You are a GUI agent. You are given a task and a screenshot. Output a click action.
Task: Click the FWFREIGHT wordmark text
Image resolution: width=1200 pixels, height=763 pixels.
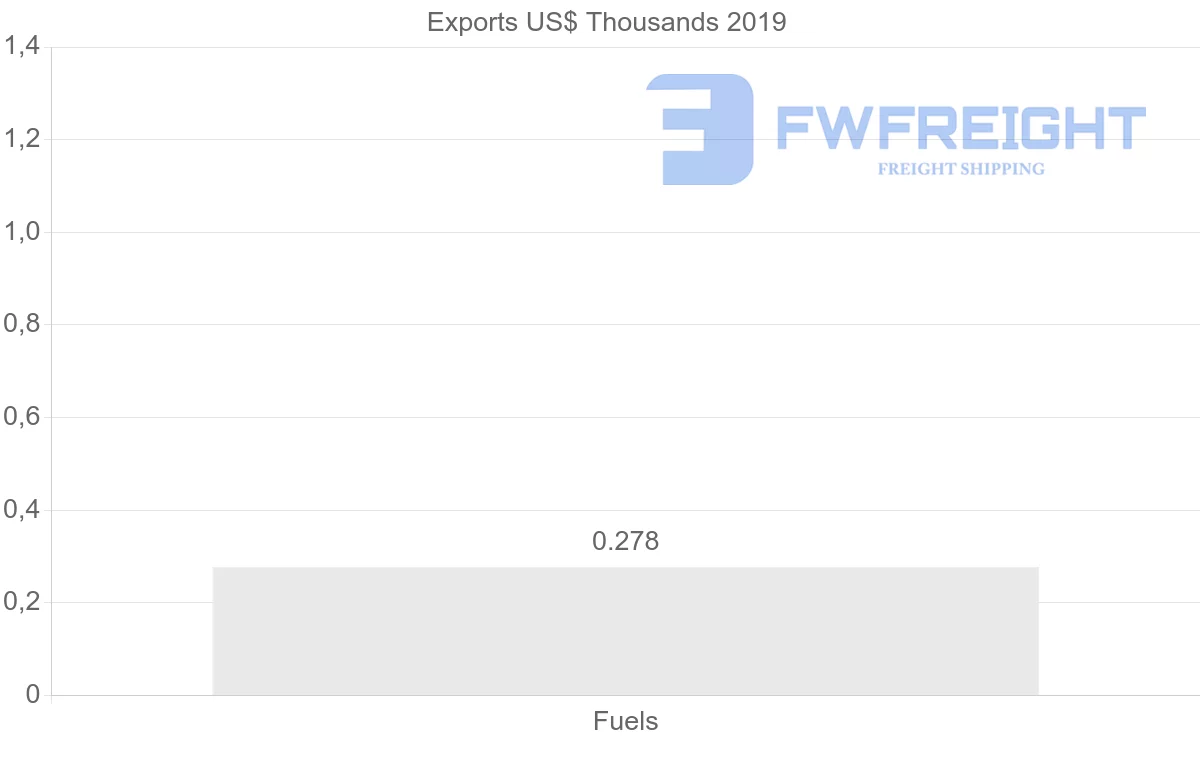960,128
